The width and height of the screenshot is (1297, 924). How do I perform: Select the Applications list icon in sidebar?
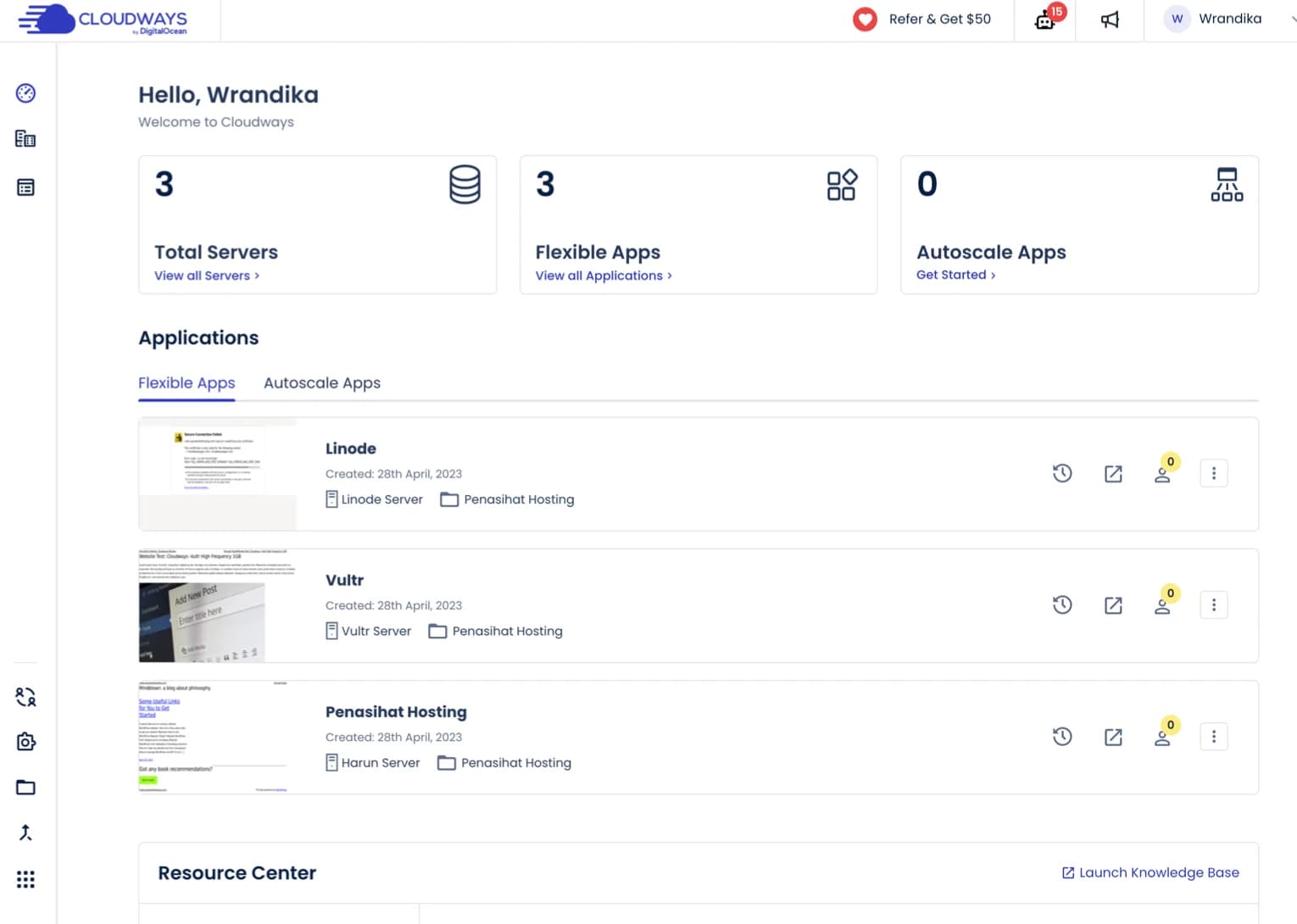coord(25,186)
